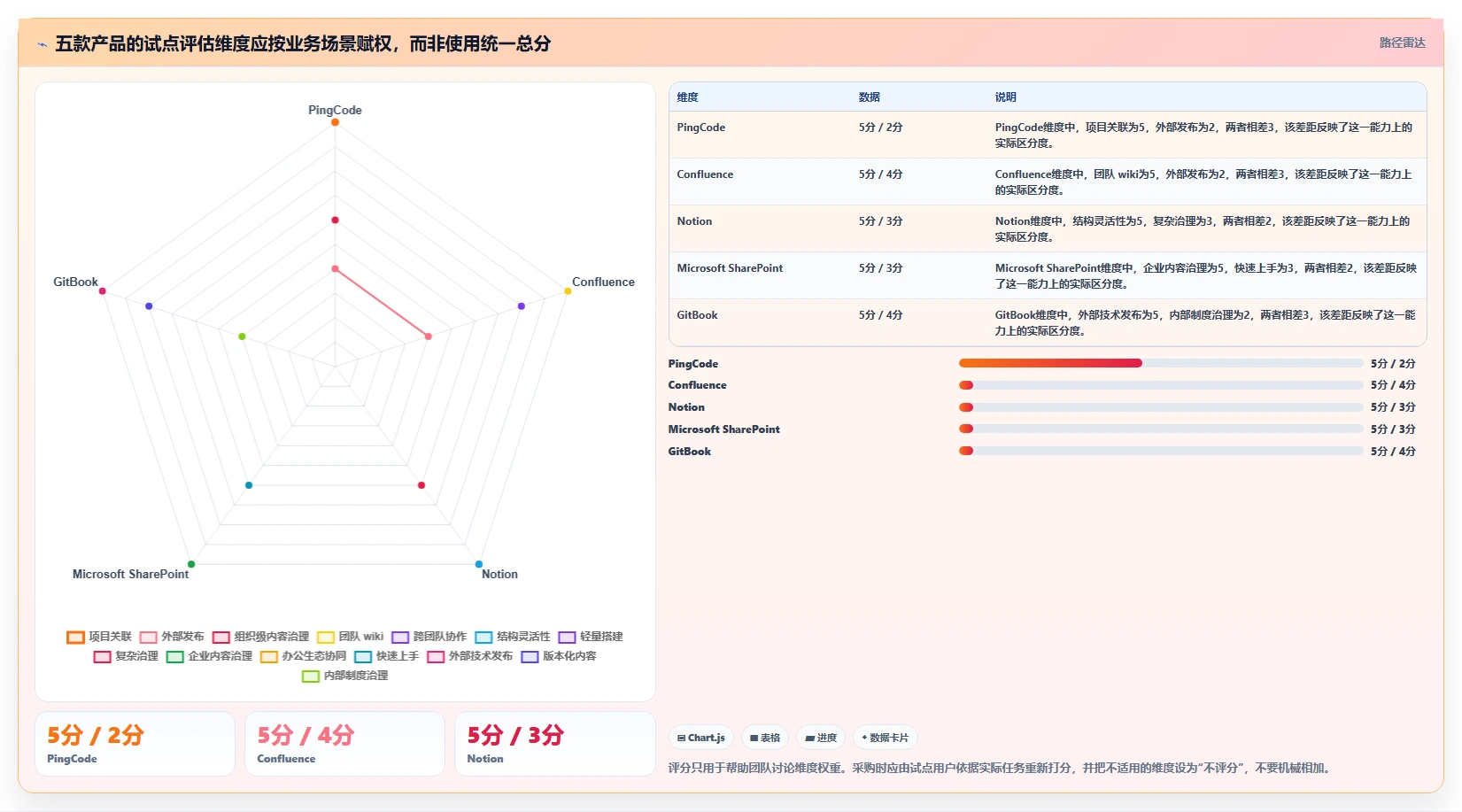Click the Microsoft SharePoint radar axis label
Screen dimensions: 1462x812
[130, 574]
